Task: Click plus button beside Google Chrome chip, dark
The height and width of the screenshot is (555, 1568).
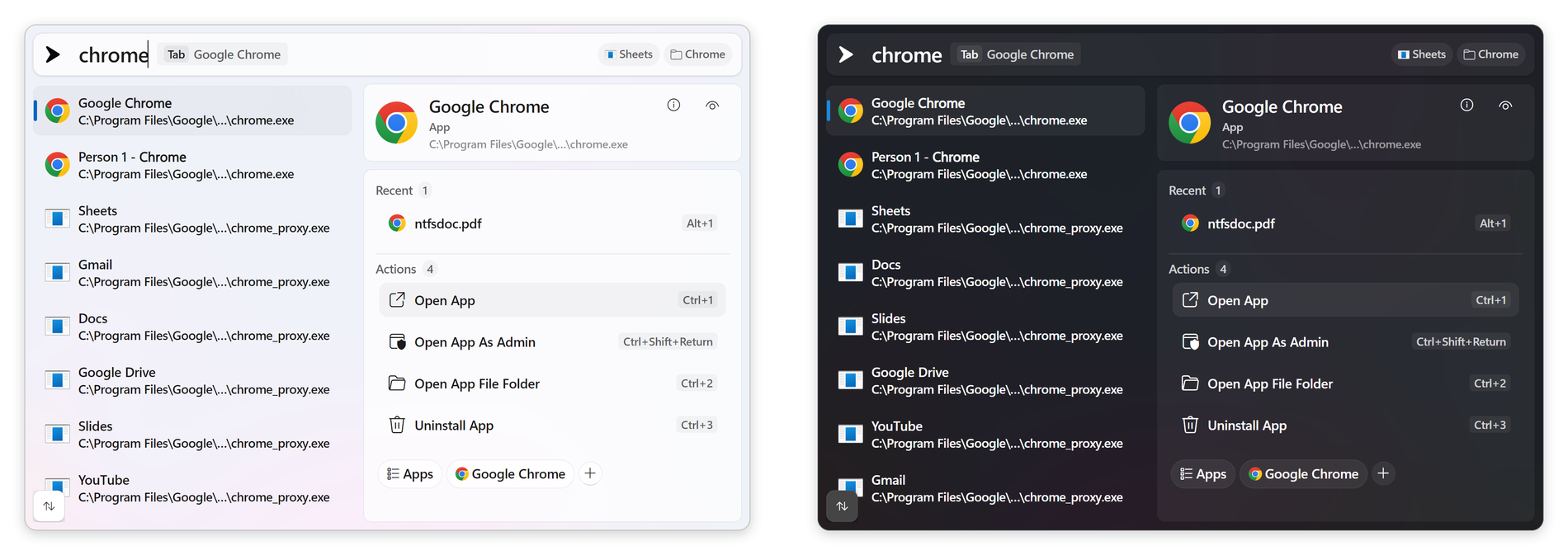Action: [x=1383, y=473]
